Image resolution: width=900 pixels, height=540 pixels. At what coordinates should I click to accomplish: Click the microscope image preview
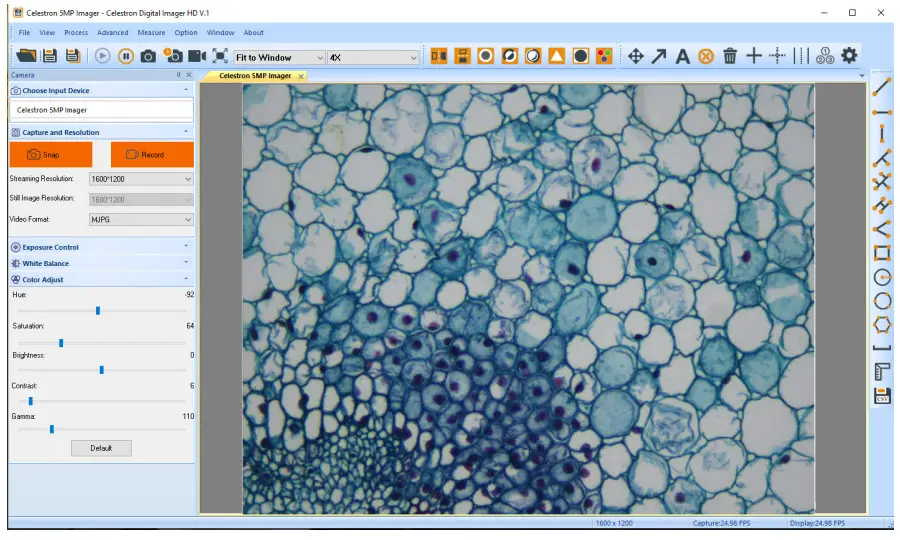[528, 298]
